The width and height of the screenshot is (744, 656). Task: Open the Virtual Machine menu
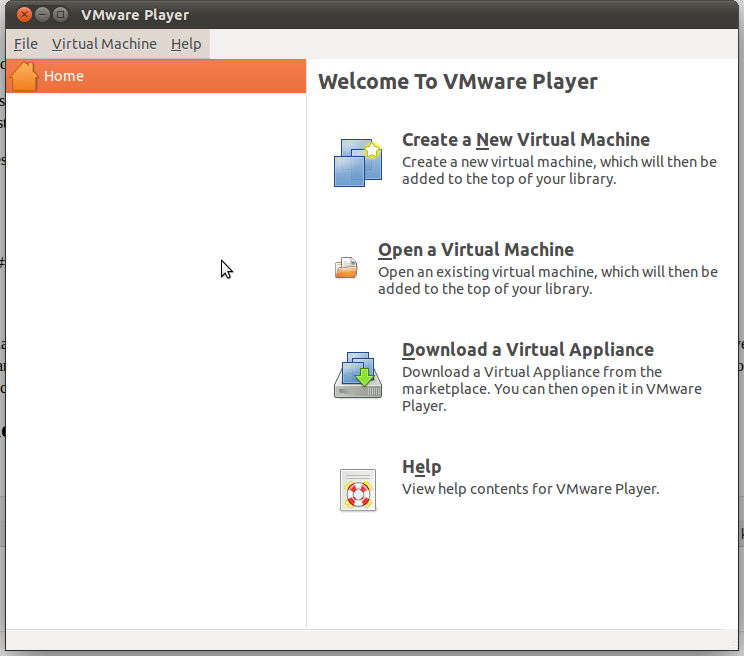[104, 44]
